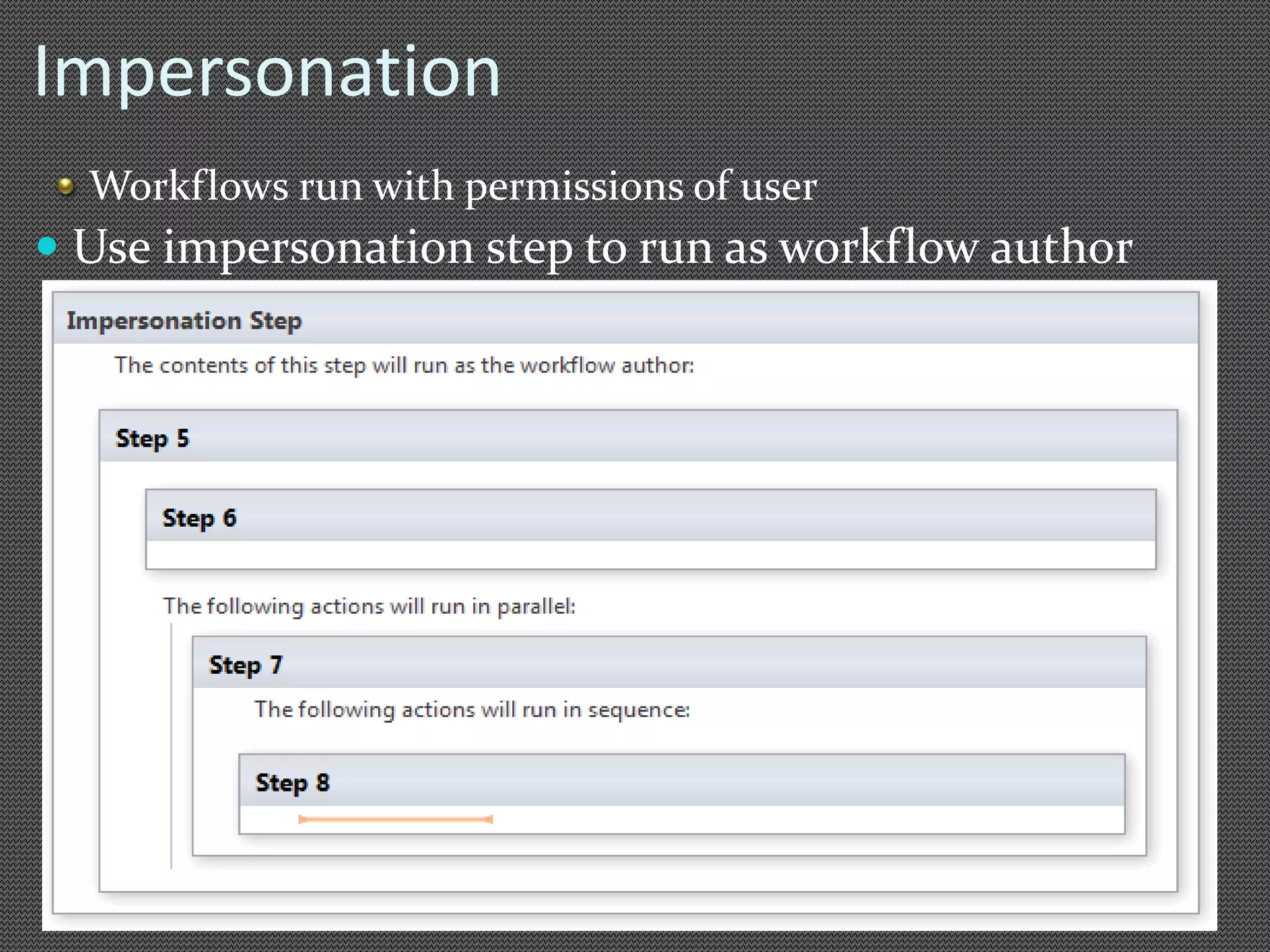
Task: Click the Impersonation slide title
Action: 267,73
